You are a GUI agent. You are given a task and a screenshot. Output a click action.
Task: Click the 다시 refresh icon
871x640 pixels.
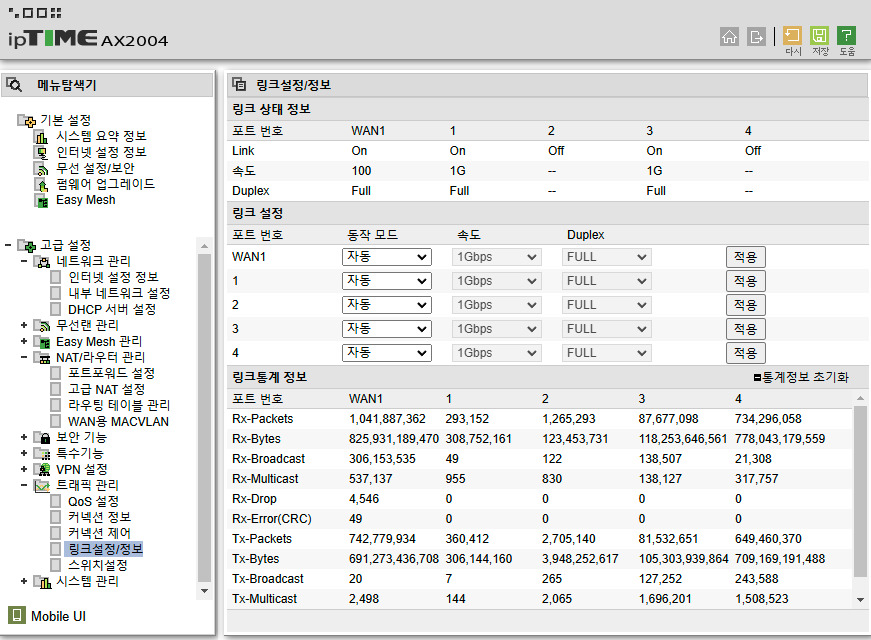click(x=793, y=36)
